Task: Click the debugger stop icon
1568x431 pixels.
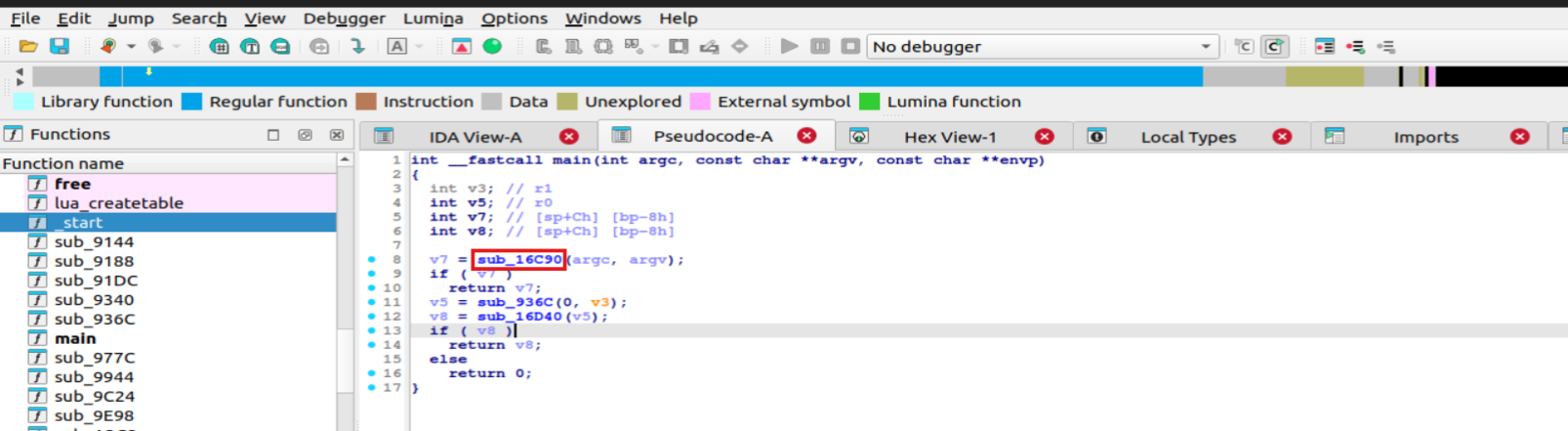Action: [x=850, y=46]
